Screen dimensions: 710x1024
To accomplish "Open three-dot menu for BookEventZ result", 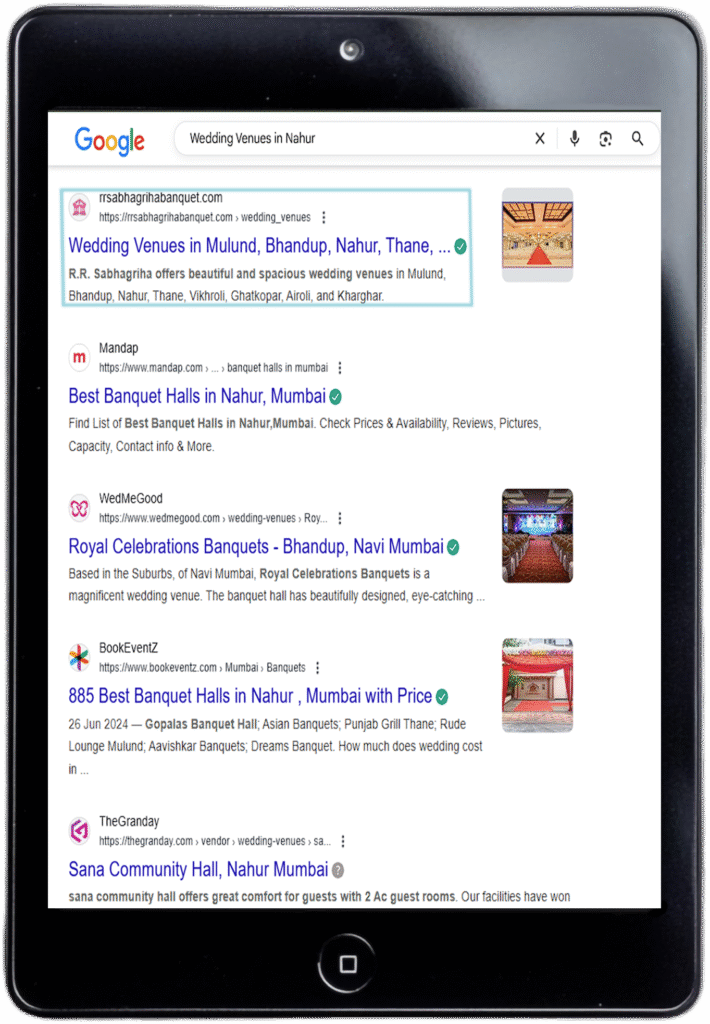I will (x=317, y=667).
